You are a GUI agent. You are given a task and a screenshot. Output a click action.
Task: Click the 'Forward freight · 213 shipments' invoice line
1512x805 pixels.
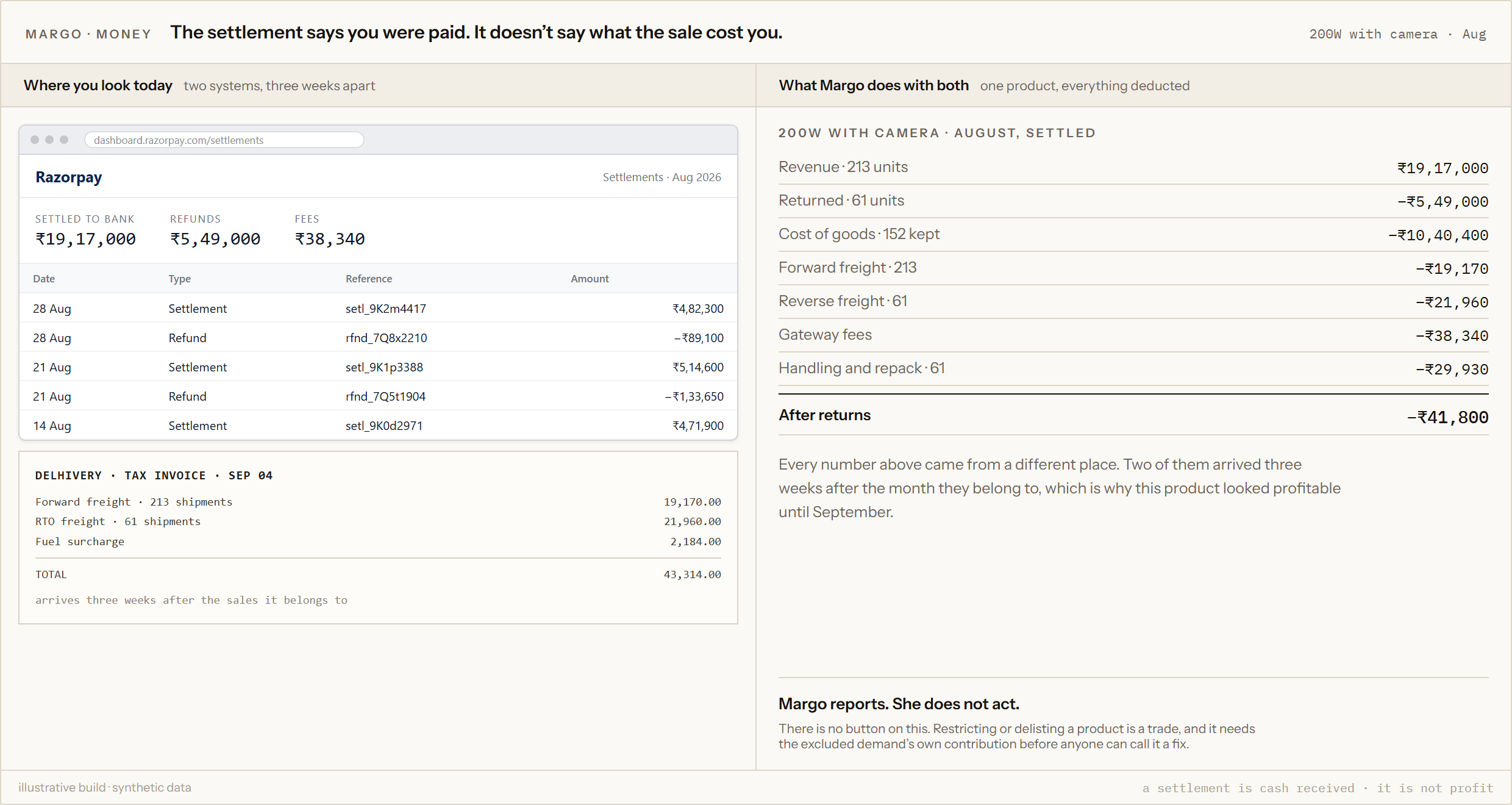[x=378, y=502]
